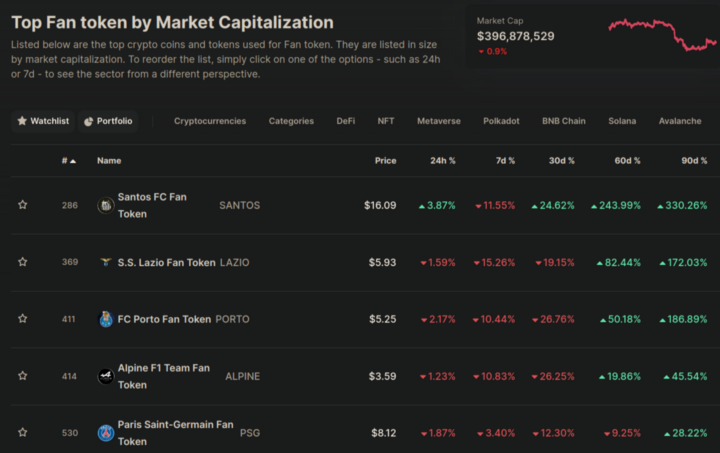Click the 243.99% 60d value
720x453 pixels.
click(x=616, y=205)
